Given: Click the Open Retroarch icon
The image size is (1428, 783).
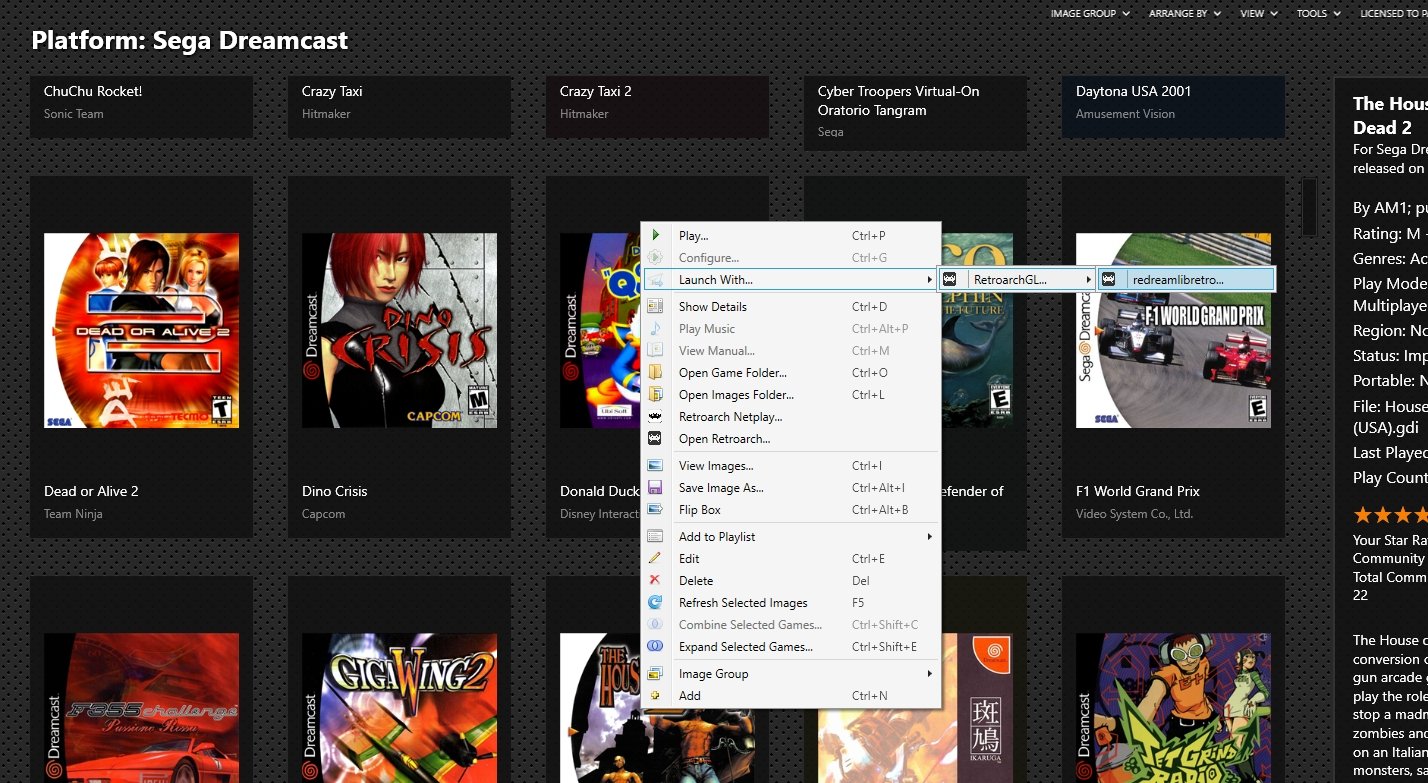Looking at the screenshot, I should (x=655, y=438).
